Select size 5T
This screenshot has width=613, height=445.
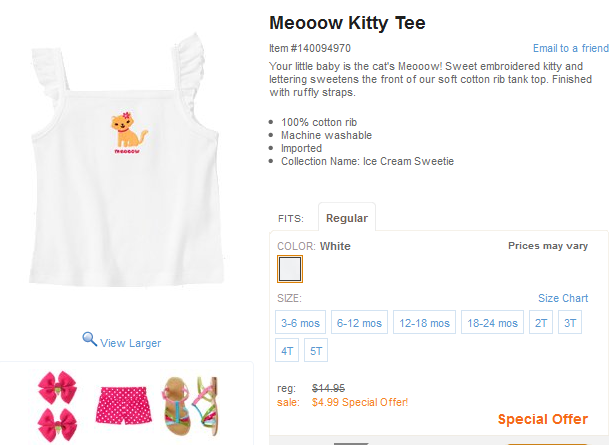tap(316, 351)
